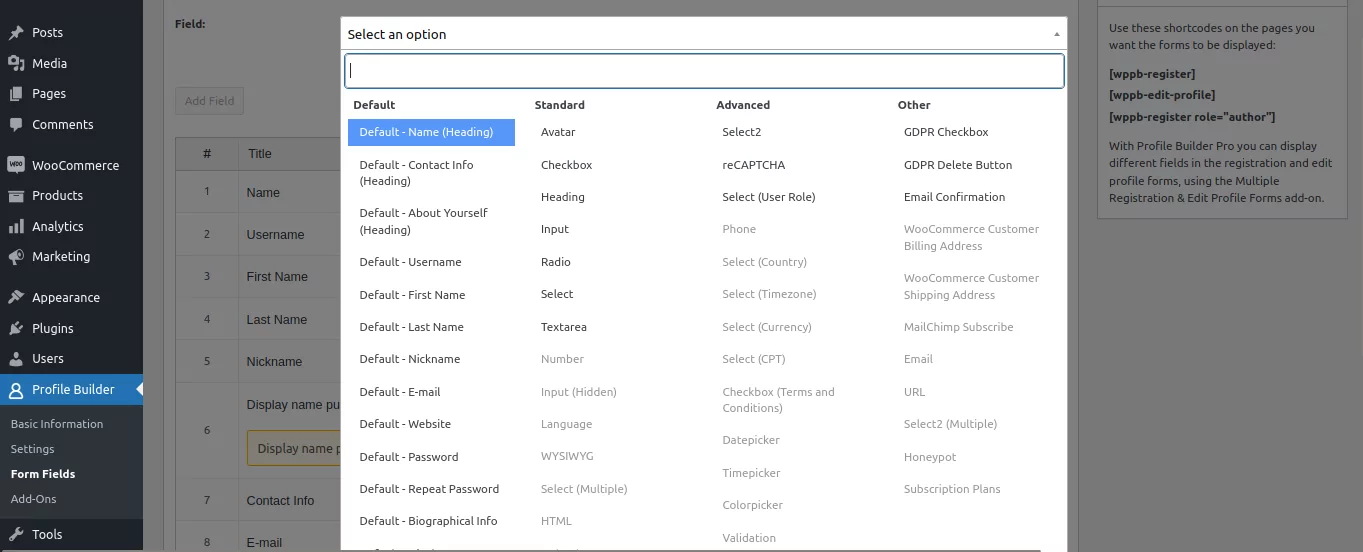Open Basic Information submenu page

point(57,424)
